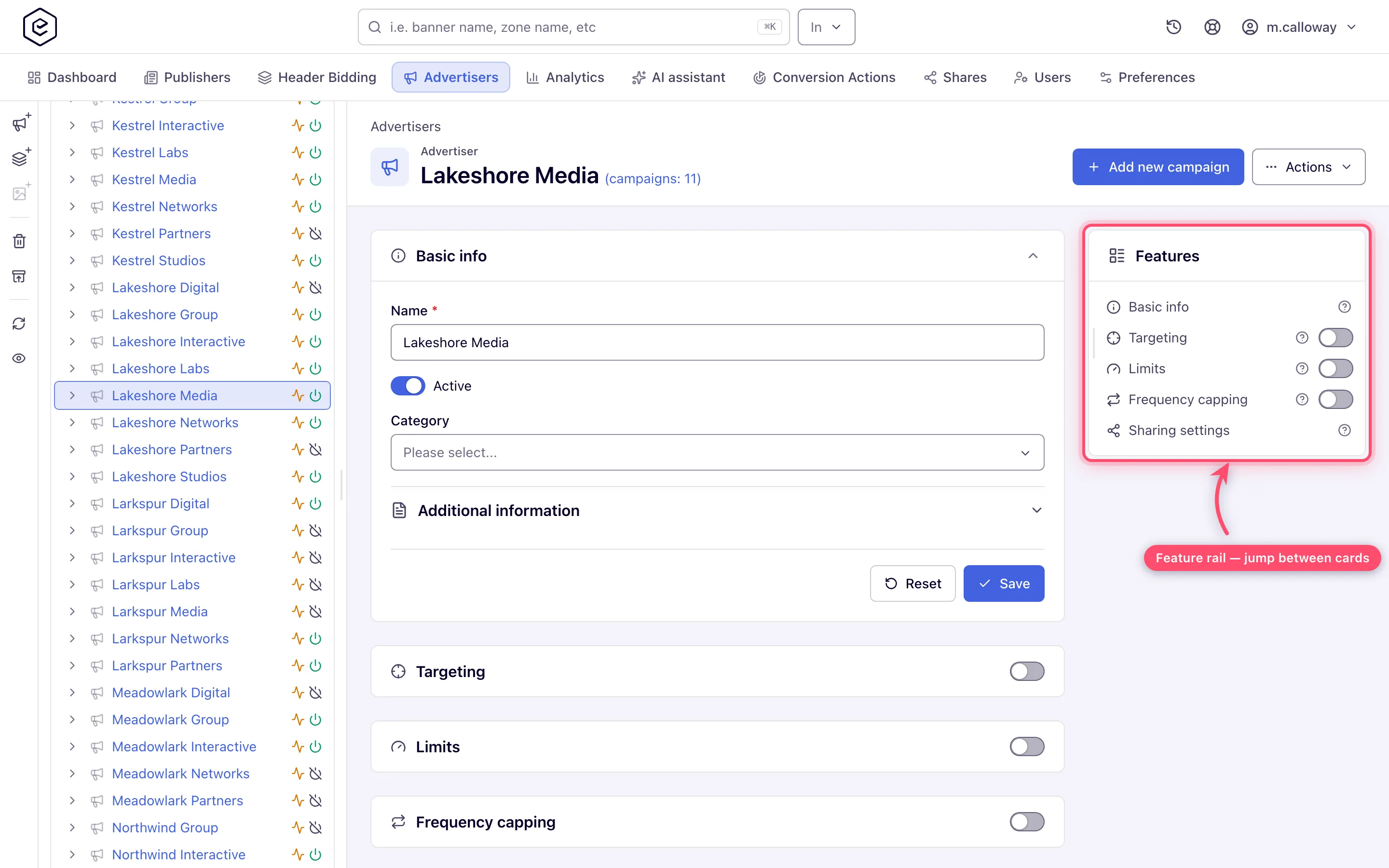Screen dimensions: 1389x868
Task: Enable Limits toggle in Features panel
Action: (x=1335, y=368)
